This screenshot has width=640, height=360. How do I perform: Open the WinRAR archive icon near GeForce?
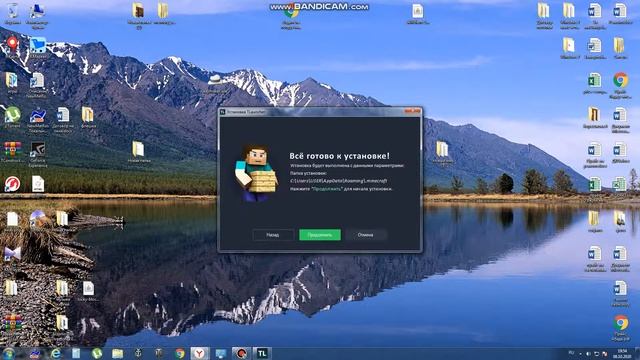pos(13,152)
